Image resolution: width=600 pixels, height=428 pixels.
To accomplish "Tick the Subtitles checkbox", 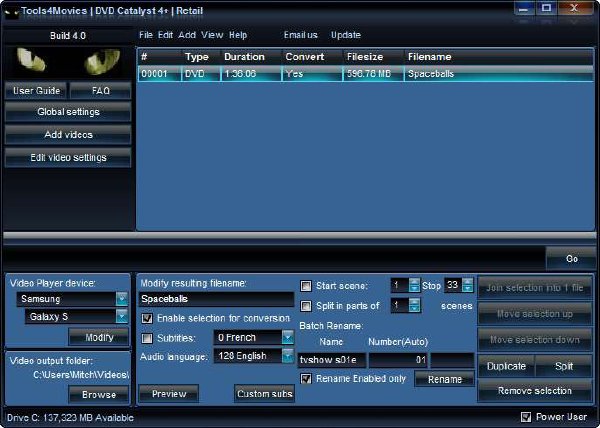I will point(147,338).
